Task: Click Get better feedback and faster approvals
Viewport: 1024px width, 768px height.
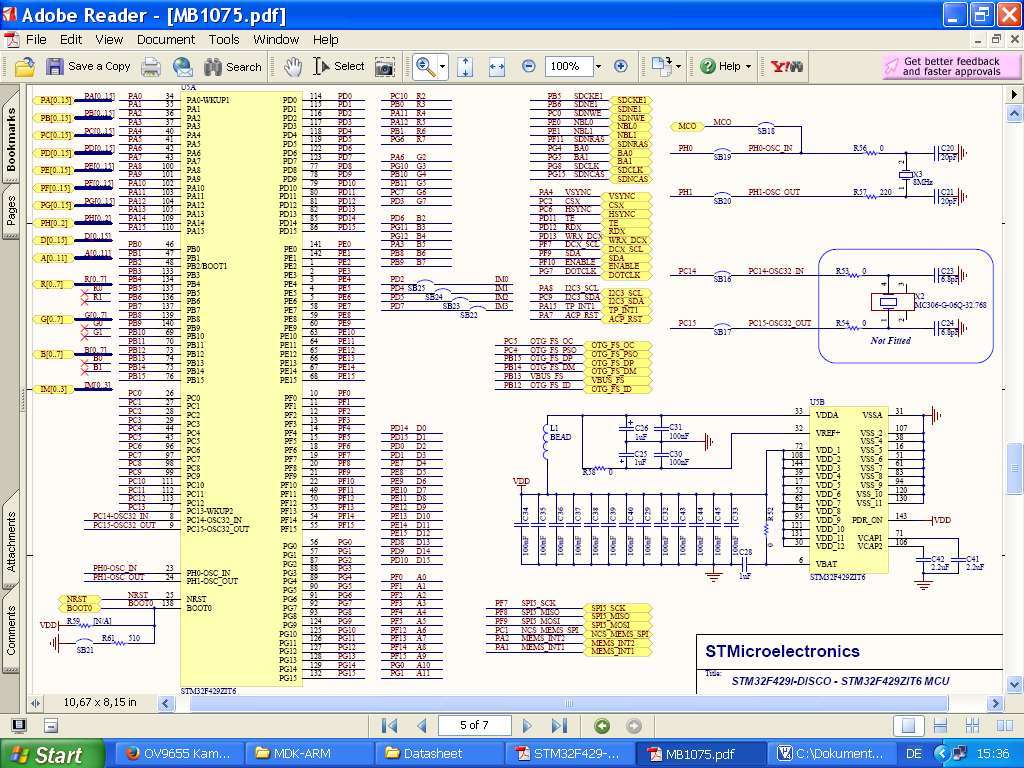Action: (950, 66)
